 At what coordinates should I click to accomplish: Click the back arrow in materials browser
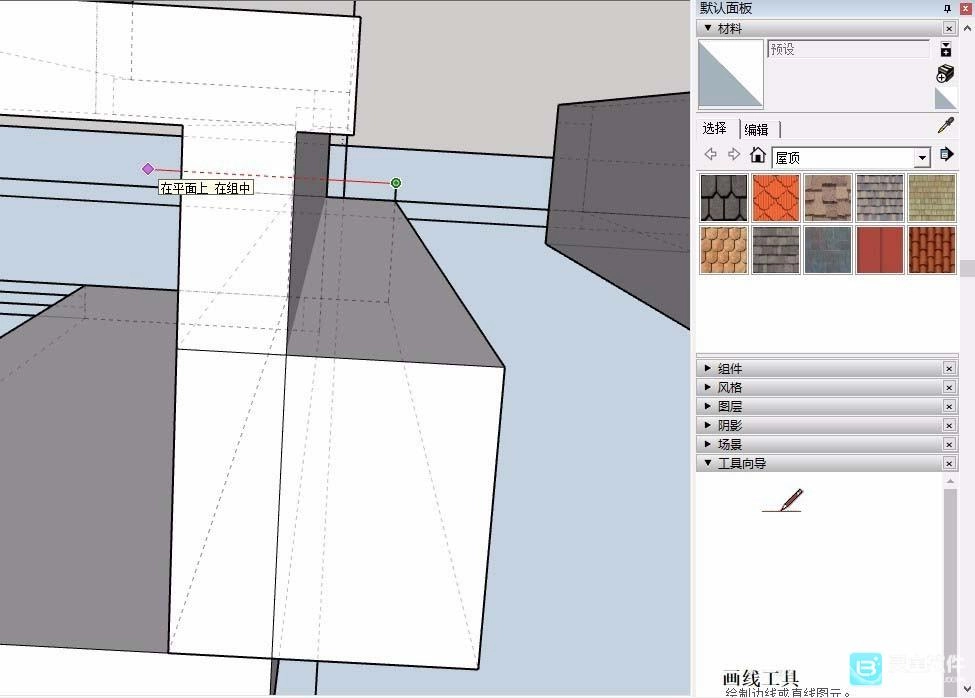(x=711, y=155)
